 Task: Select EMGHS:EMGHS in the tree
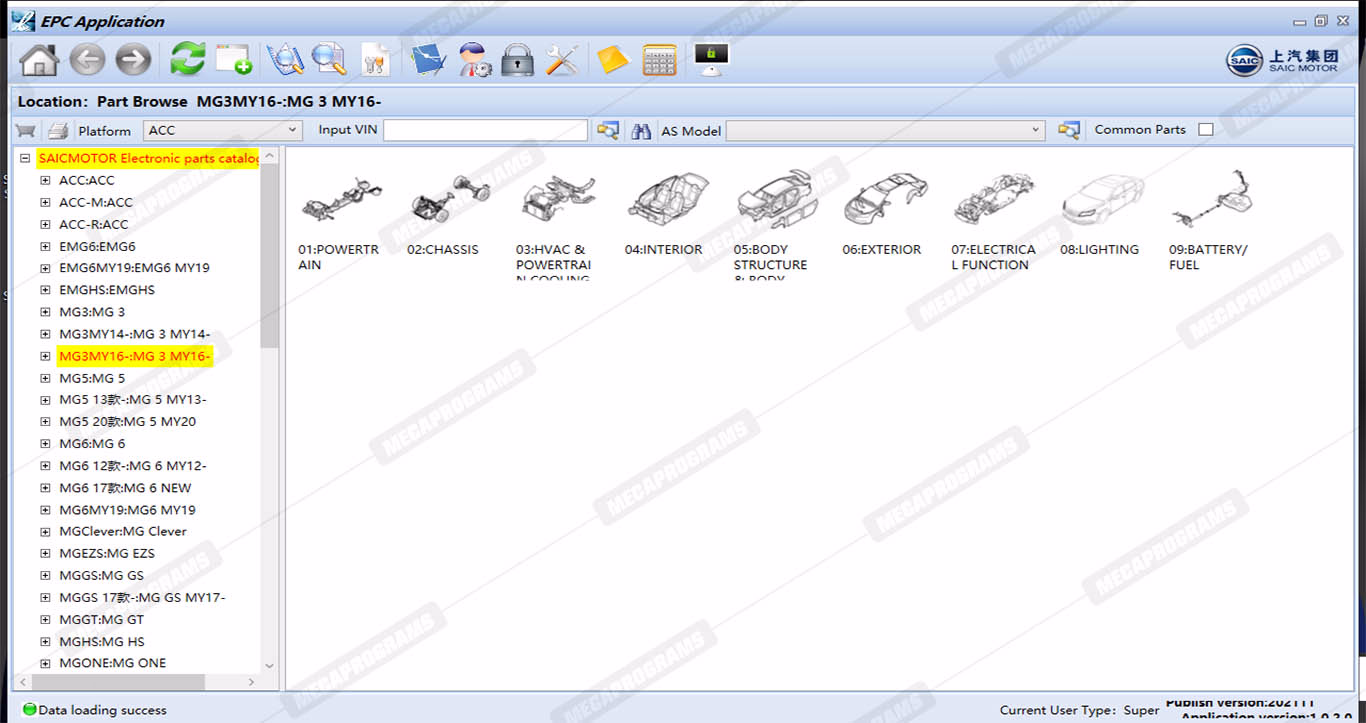click(107, 290)
